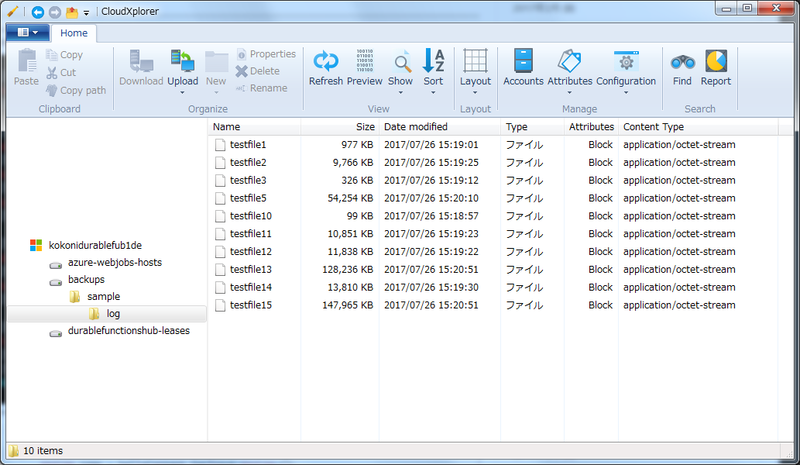Sort by the Size column header
800x465 pixels.
point(340,127)
